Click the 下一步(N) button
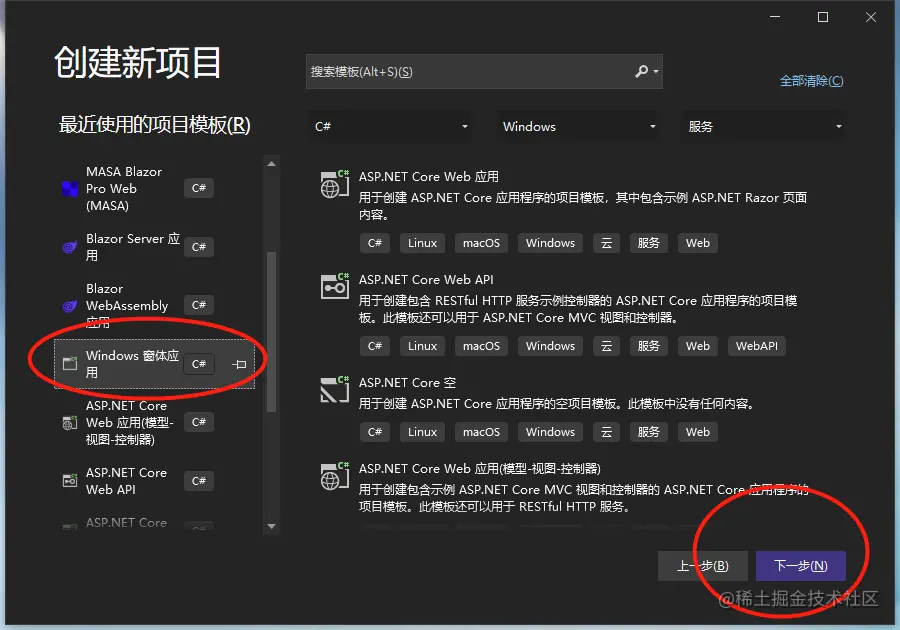Viewport: 900px width, 630px height. pos(800,566)
